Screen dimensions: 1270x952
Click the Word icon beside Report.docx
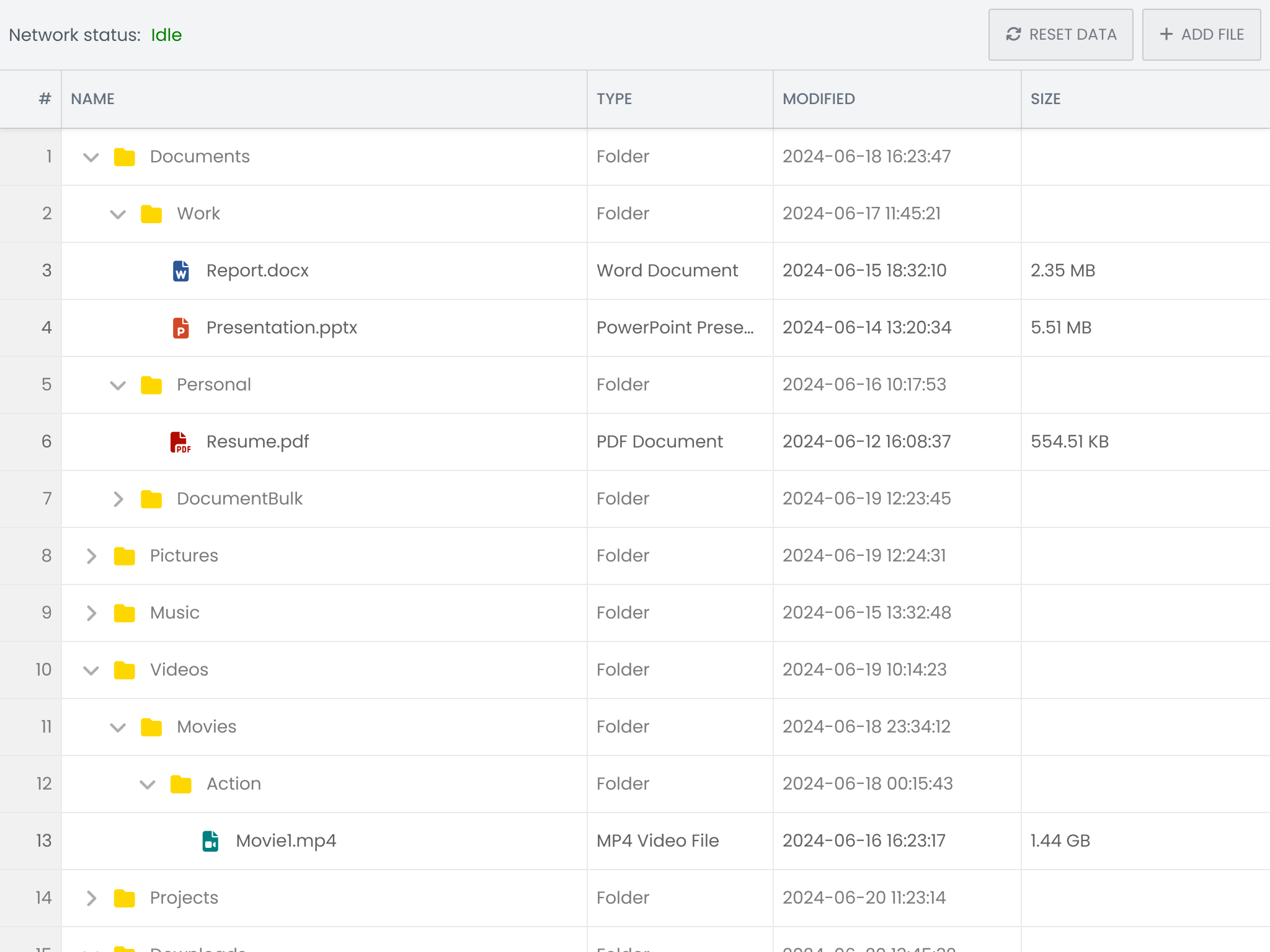tap(180, 271)
